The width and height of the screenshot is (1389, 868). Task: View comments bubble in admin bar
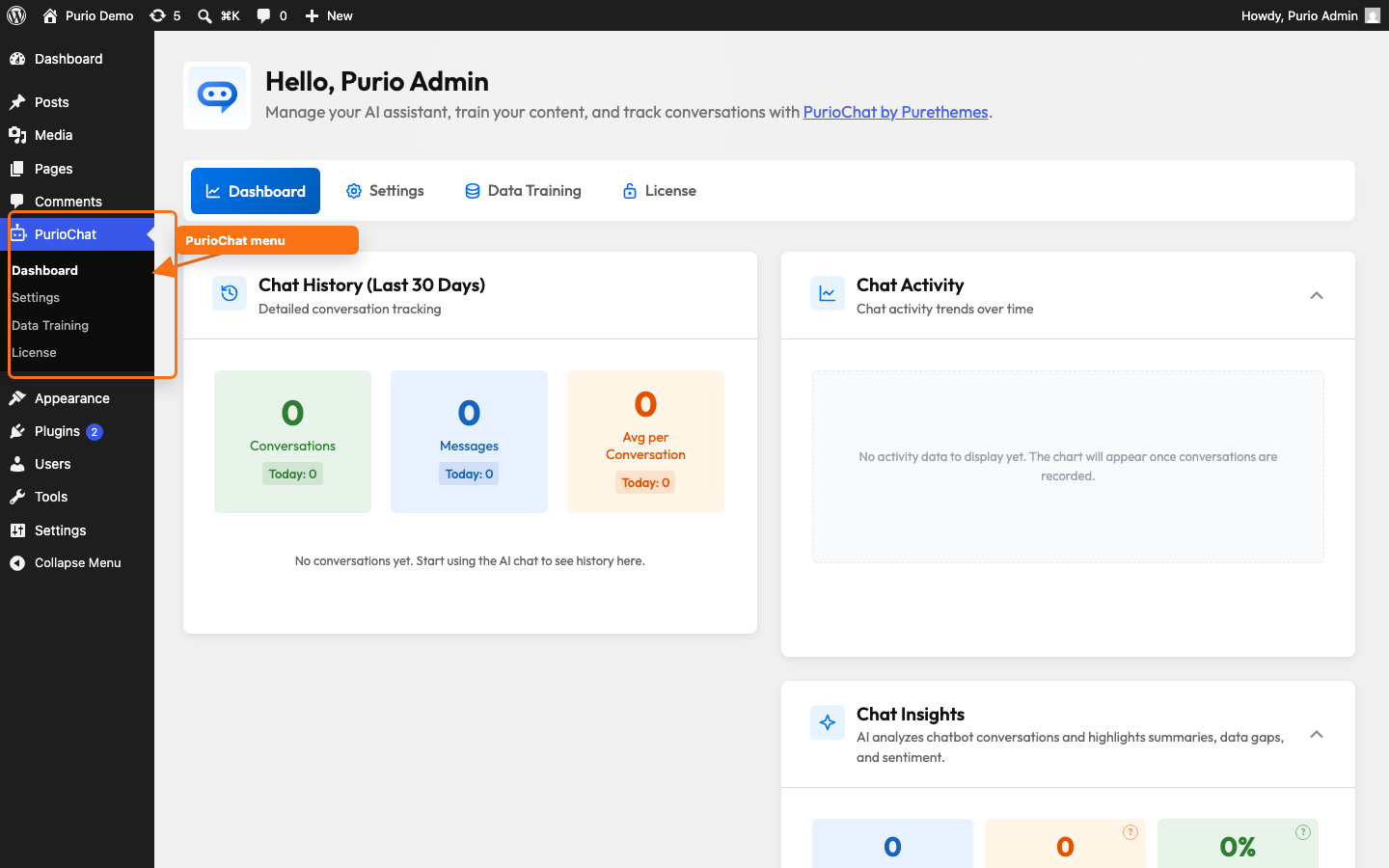pos(272,15)
